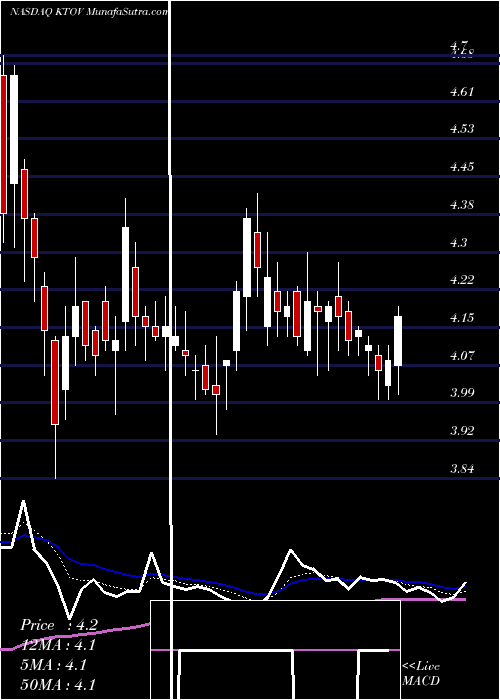This screenshot has height=700, width=500.
Task: Click the 4.38 price axis label
Action: [462, 205]
